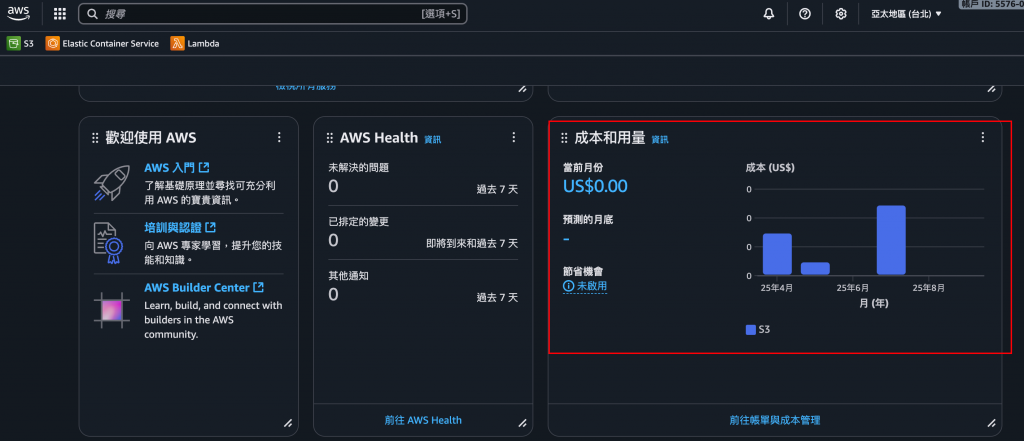Viewport: 1024px width, 441px height.
Task: Use resize handle of the upper right partial widget
Action: (x=991, y=89)
